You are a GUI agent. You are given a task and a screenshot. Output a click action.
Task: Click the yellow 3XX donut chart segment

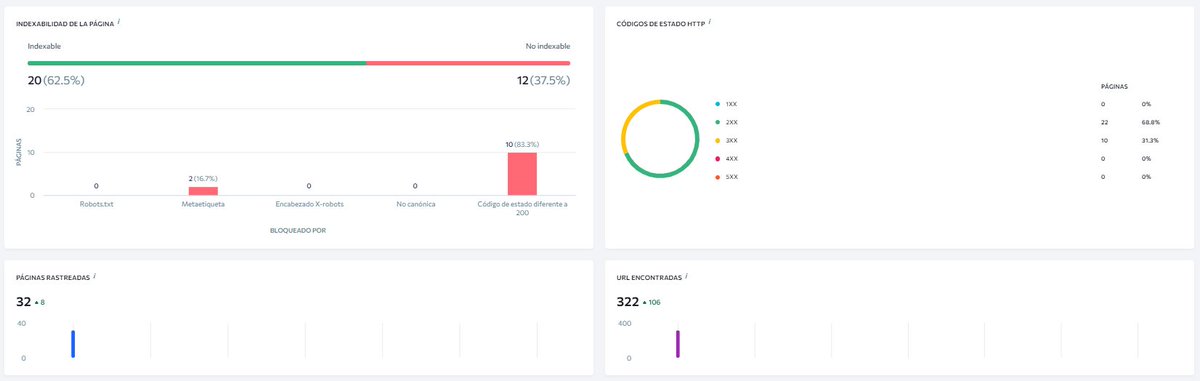(630, 120)
